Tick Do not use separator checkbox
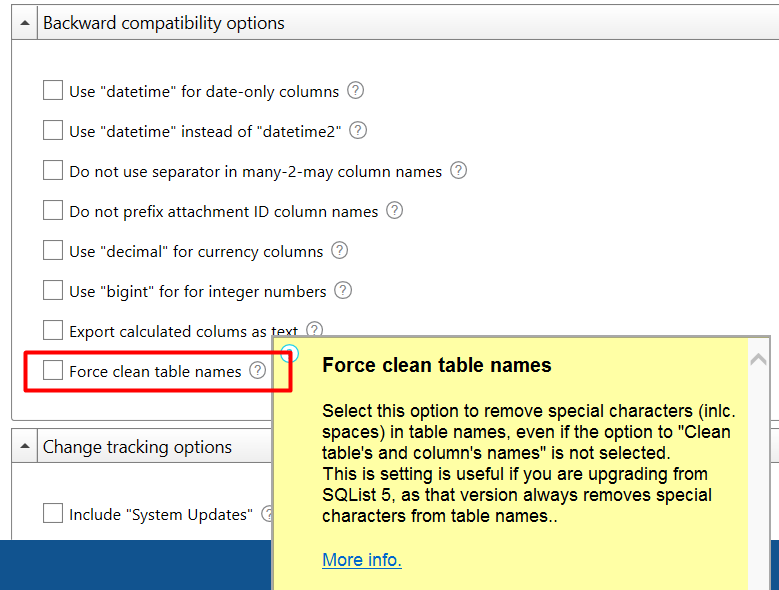This screenshot has width=779, height=590. point(53,170)
